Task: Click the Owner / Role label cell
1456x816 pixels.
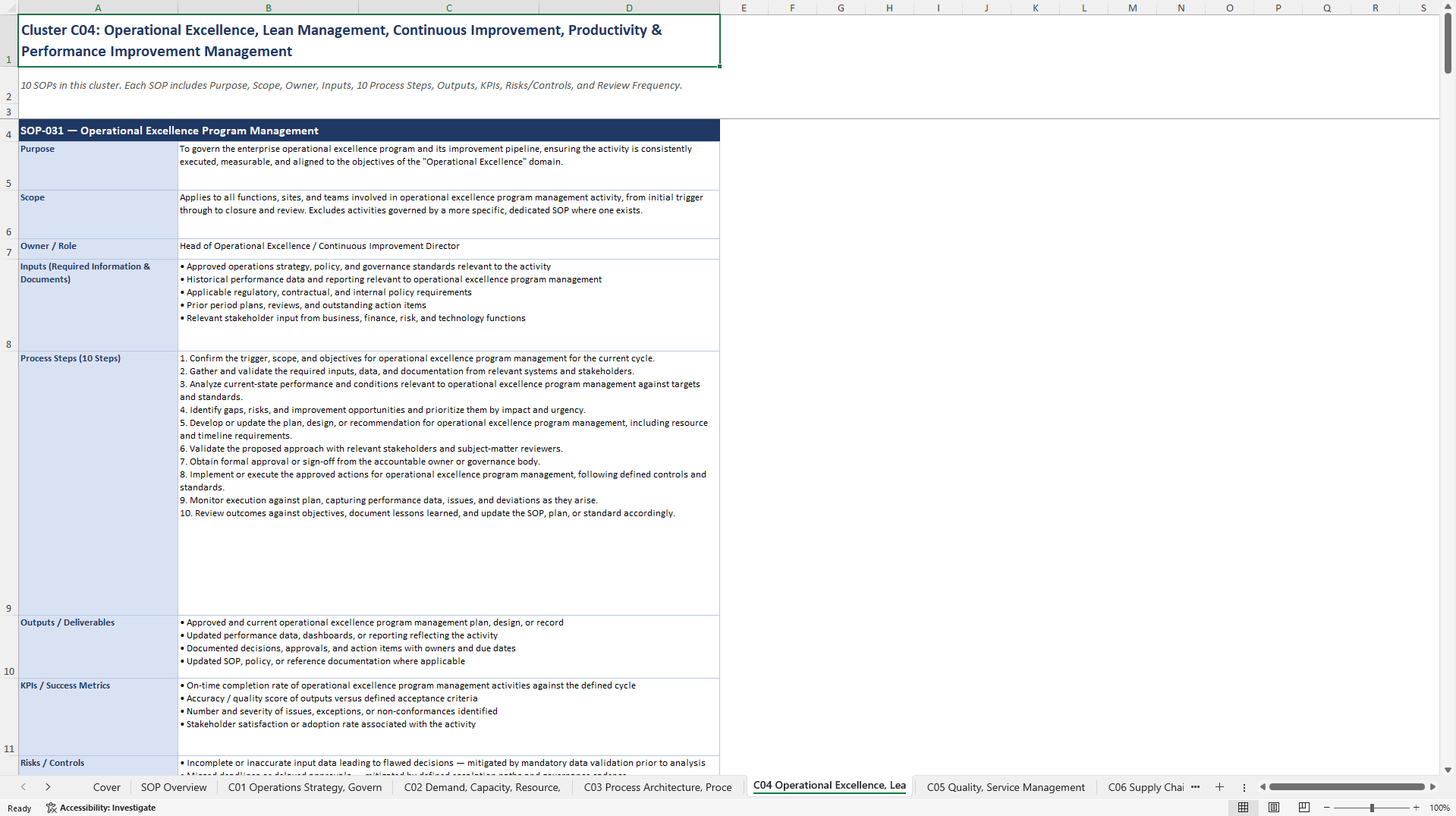Action: (x=98, y=249)
